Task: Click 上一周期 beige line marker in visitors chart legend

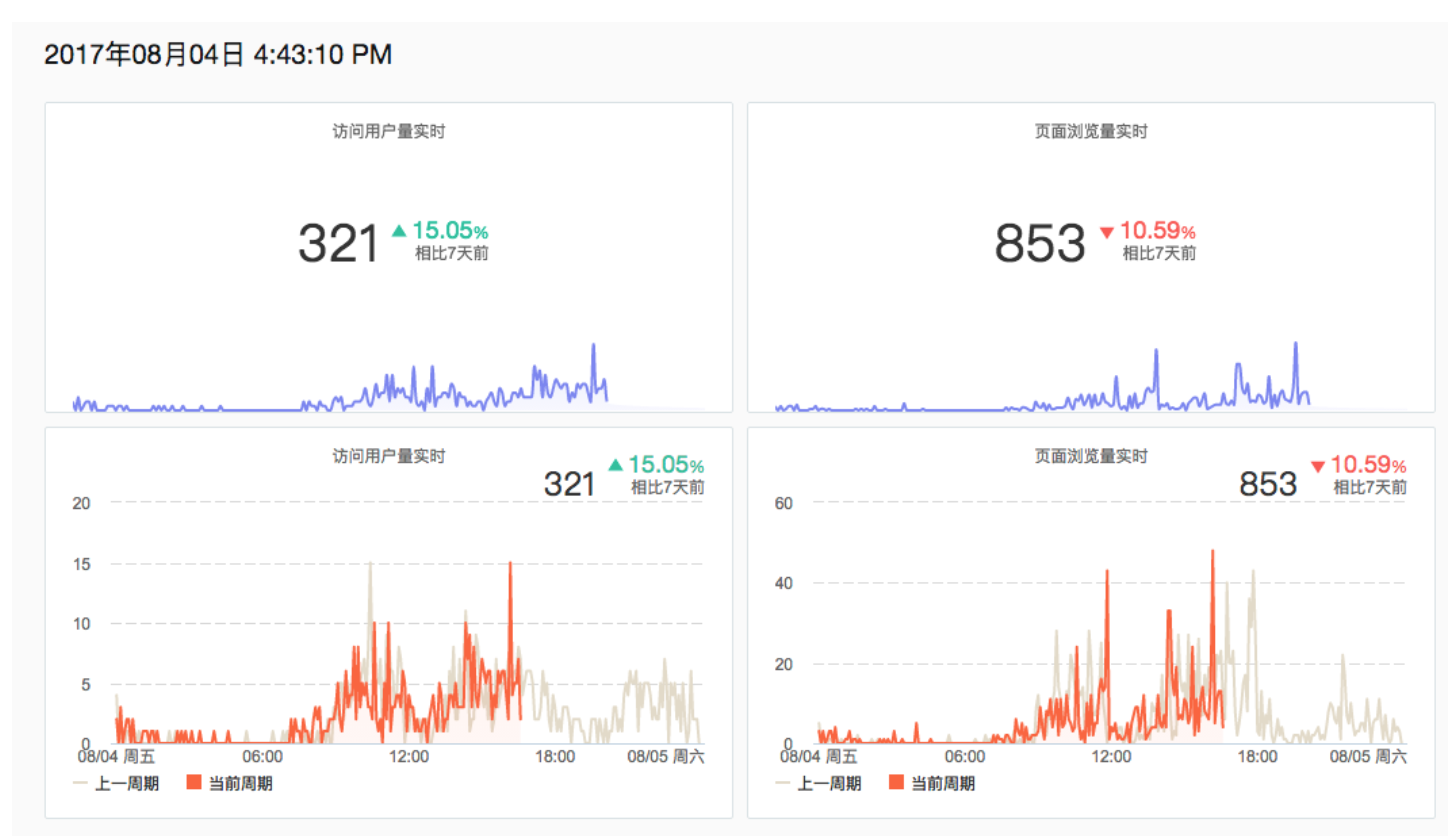Action: coord(80,783)
